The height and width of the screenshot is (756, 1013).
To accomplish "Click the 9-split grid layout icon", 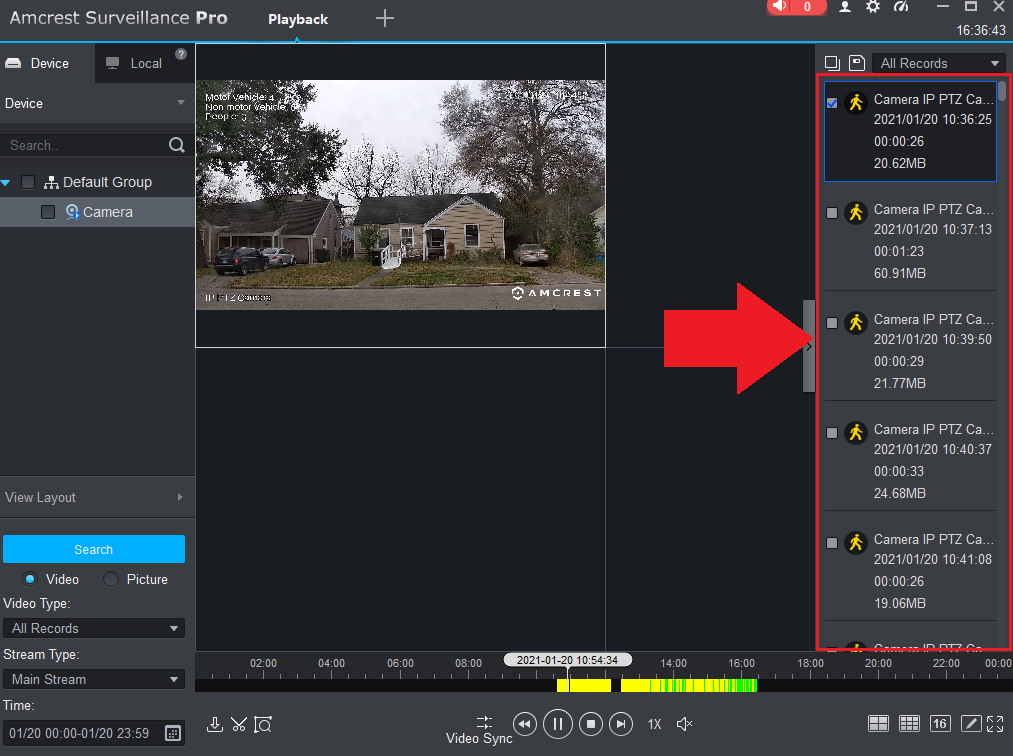I will 909,723.
